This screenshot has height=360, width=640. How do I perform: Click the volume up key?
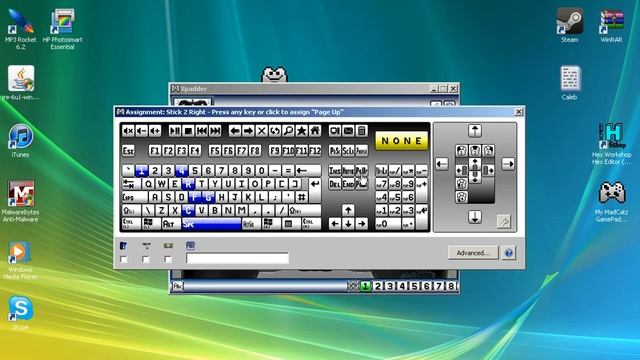[x=155, y=131]
